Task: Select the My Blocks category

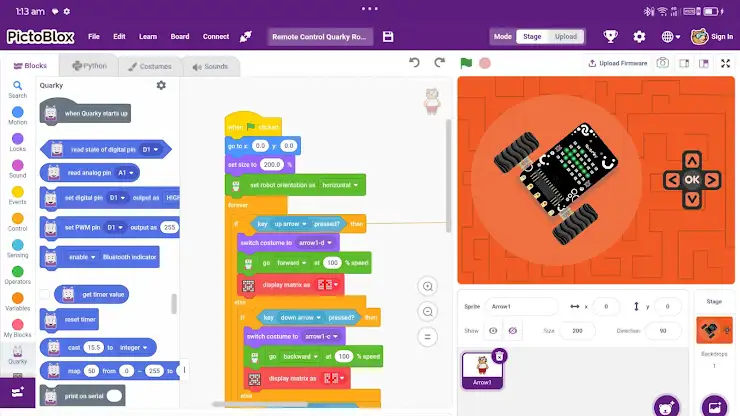Action: [17, 328]
